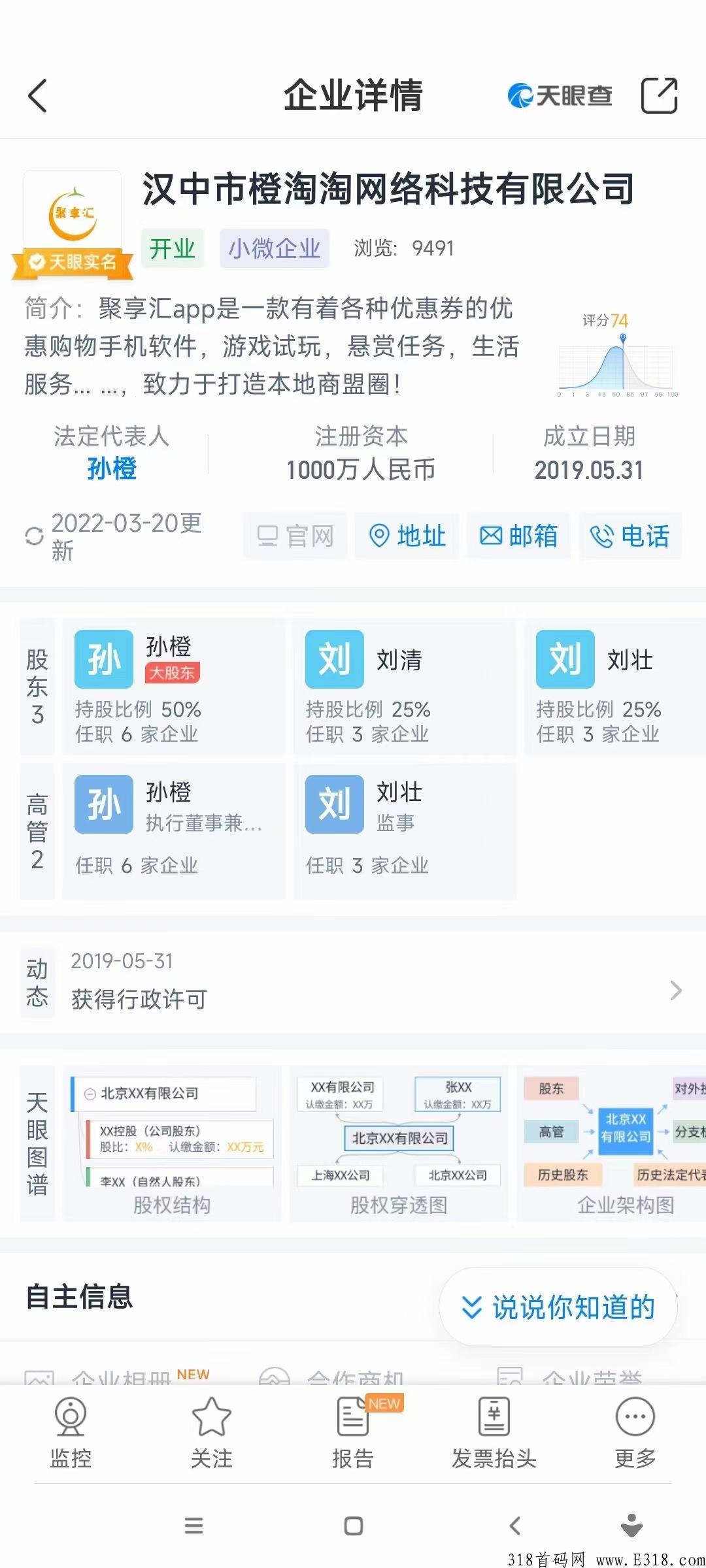Open the 股权穿透图 diagram thumbnail
The width and height of the screenshot is (706, 1568).
point(399,1145)
